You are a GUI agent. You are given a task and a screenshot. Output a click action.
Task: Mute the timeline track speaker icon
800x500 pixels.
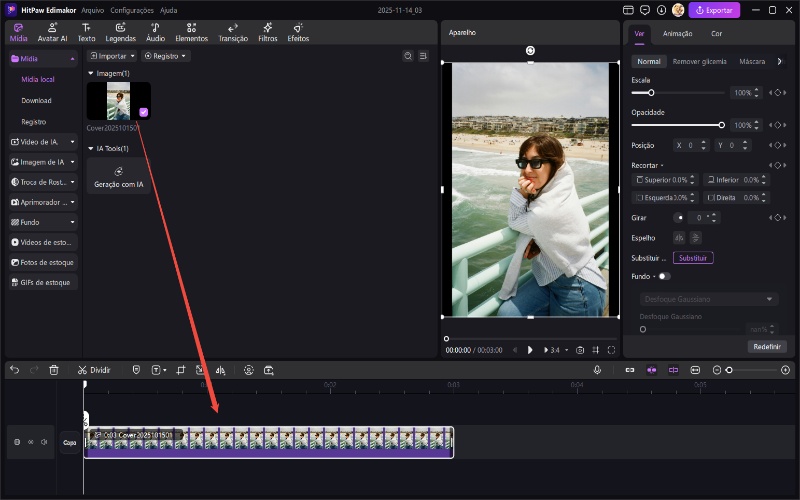coord(44,442)
